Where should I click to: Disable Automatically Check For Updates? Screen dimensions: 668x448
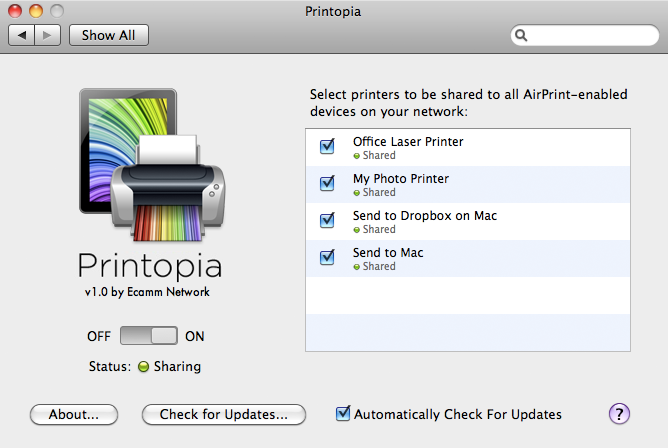coord(343,414)
